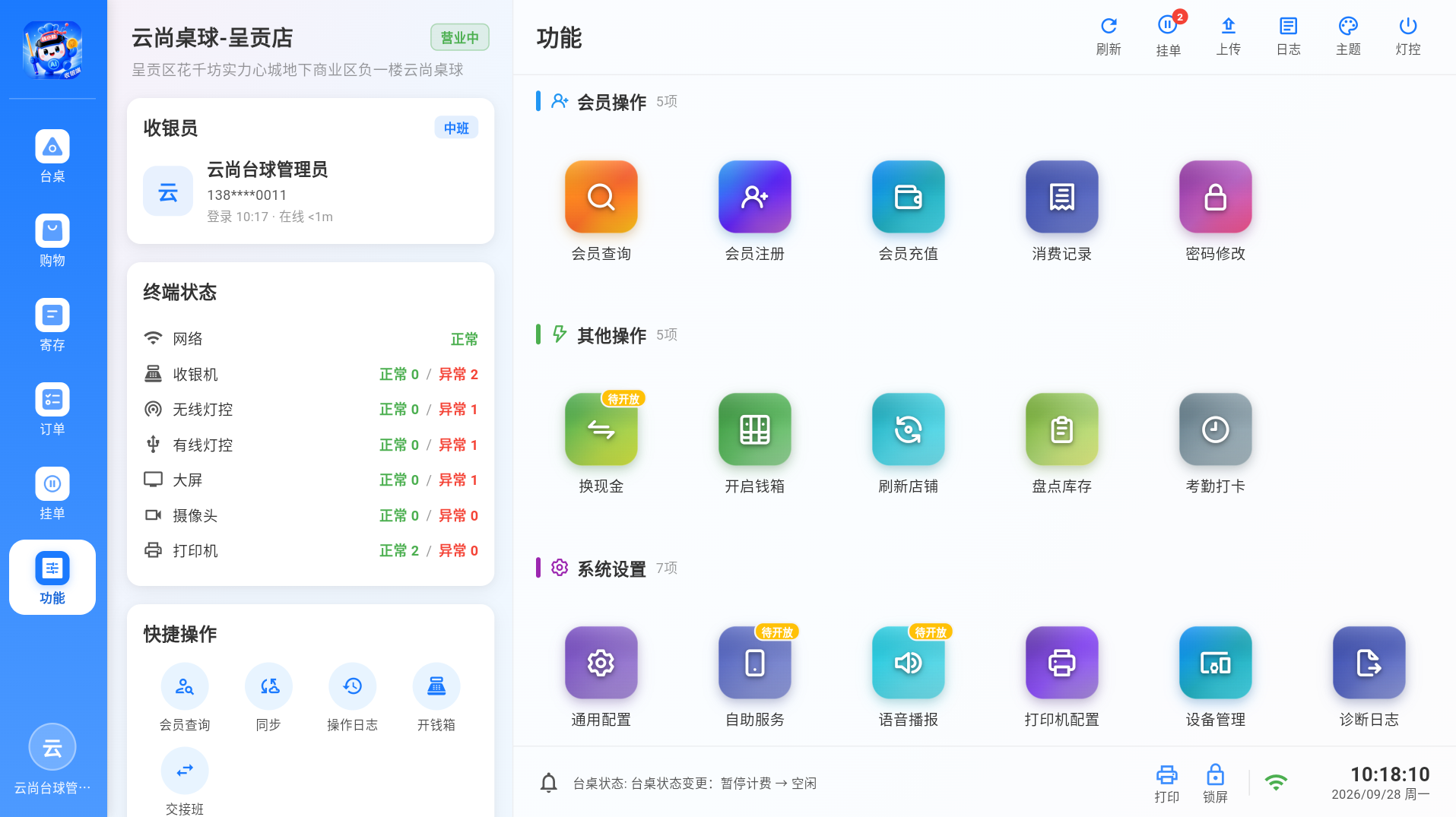Switch to the 台桌 tables sidebar tab
The height and width of the screenshot is (817, 1456).
tap(52, 156)
